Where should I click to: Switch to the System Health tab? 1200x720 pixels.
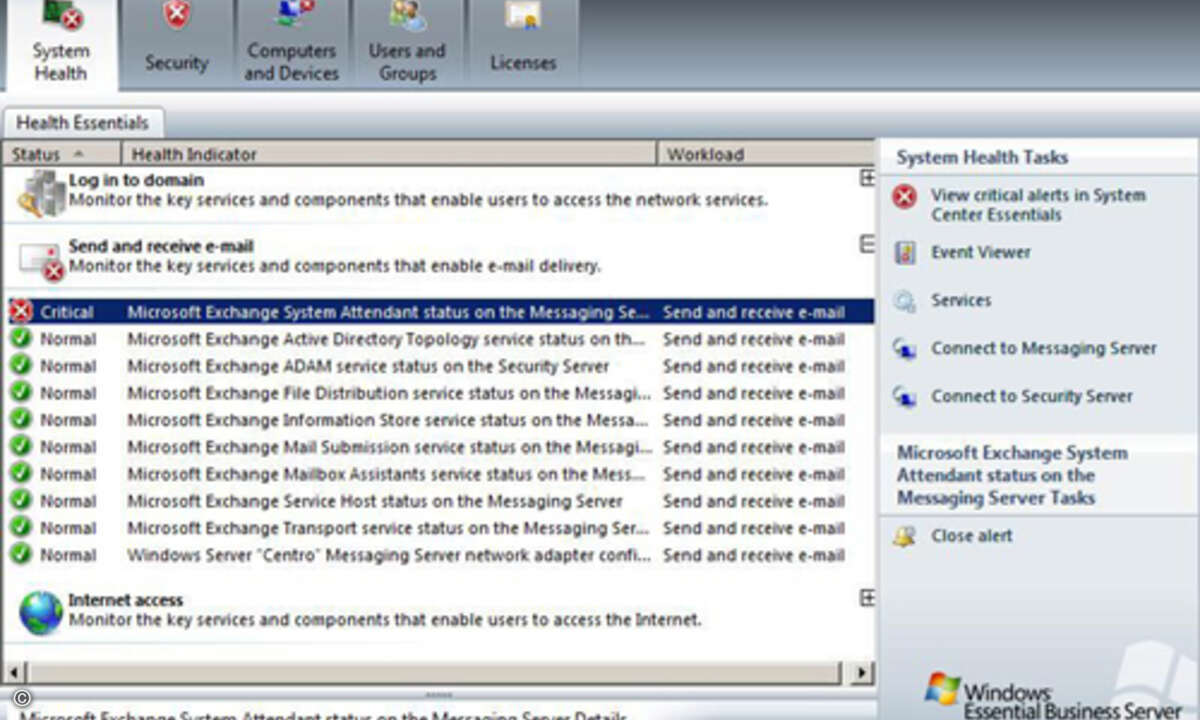[61, 45]
